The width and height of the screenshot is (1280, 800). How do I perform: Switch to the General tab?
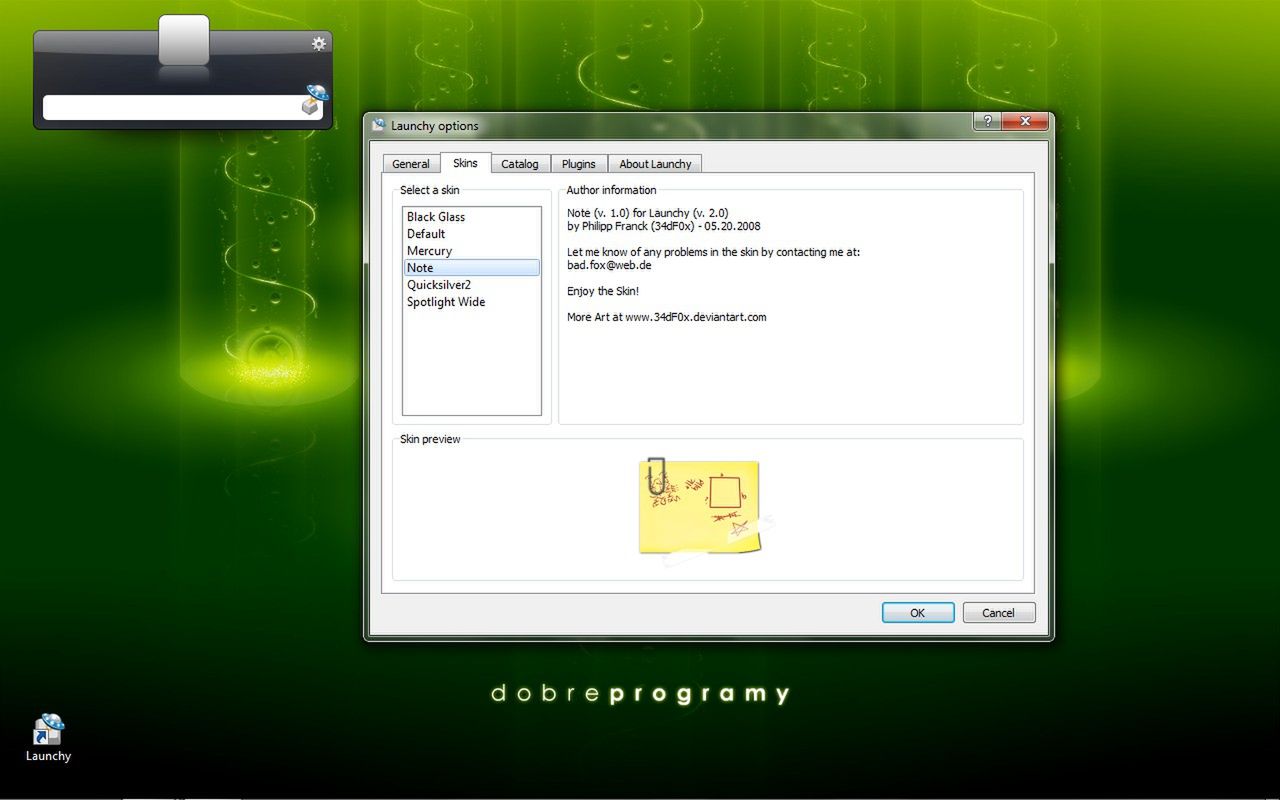pyautogui.click(x=411, y=164)
